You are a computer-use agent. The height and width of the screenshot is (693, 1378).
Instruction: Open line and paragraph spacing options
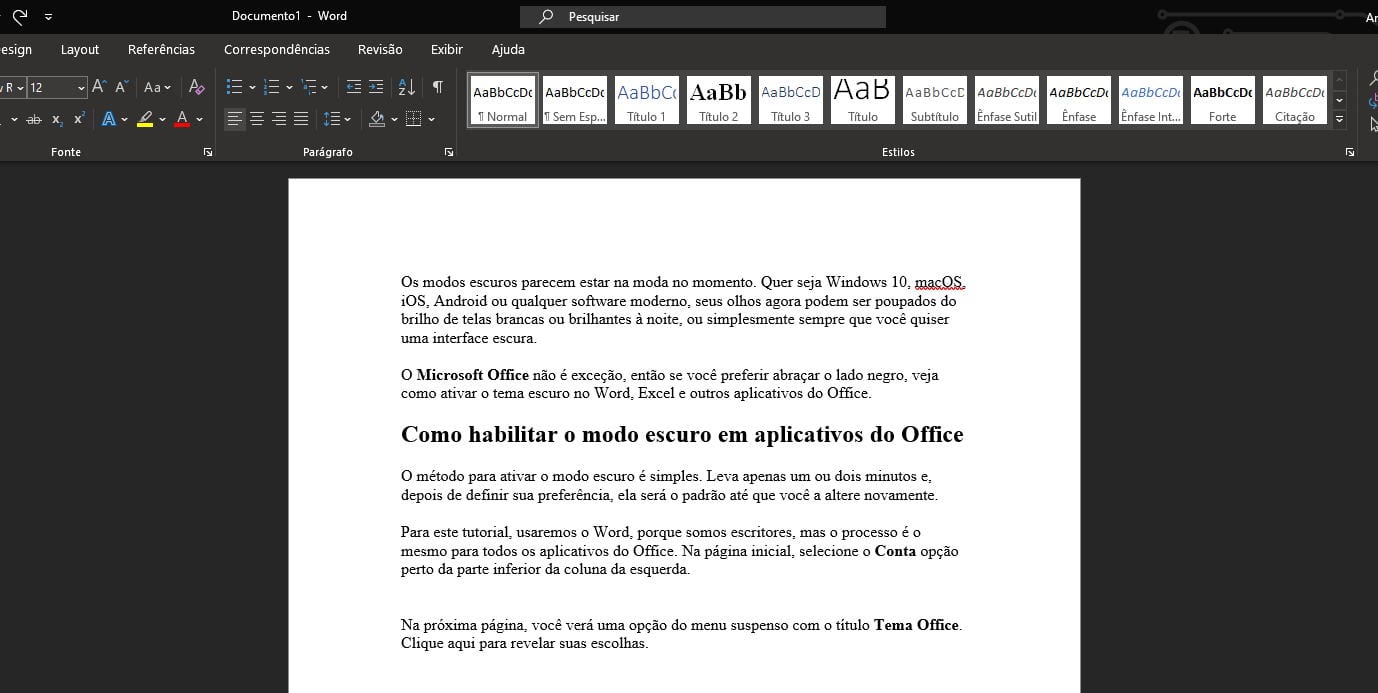tap(337, 119)
